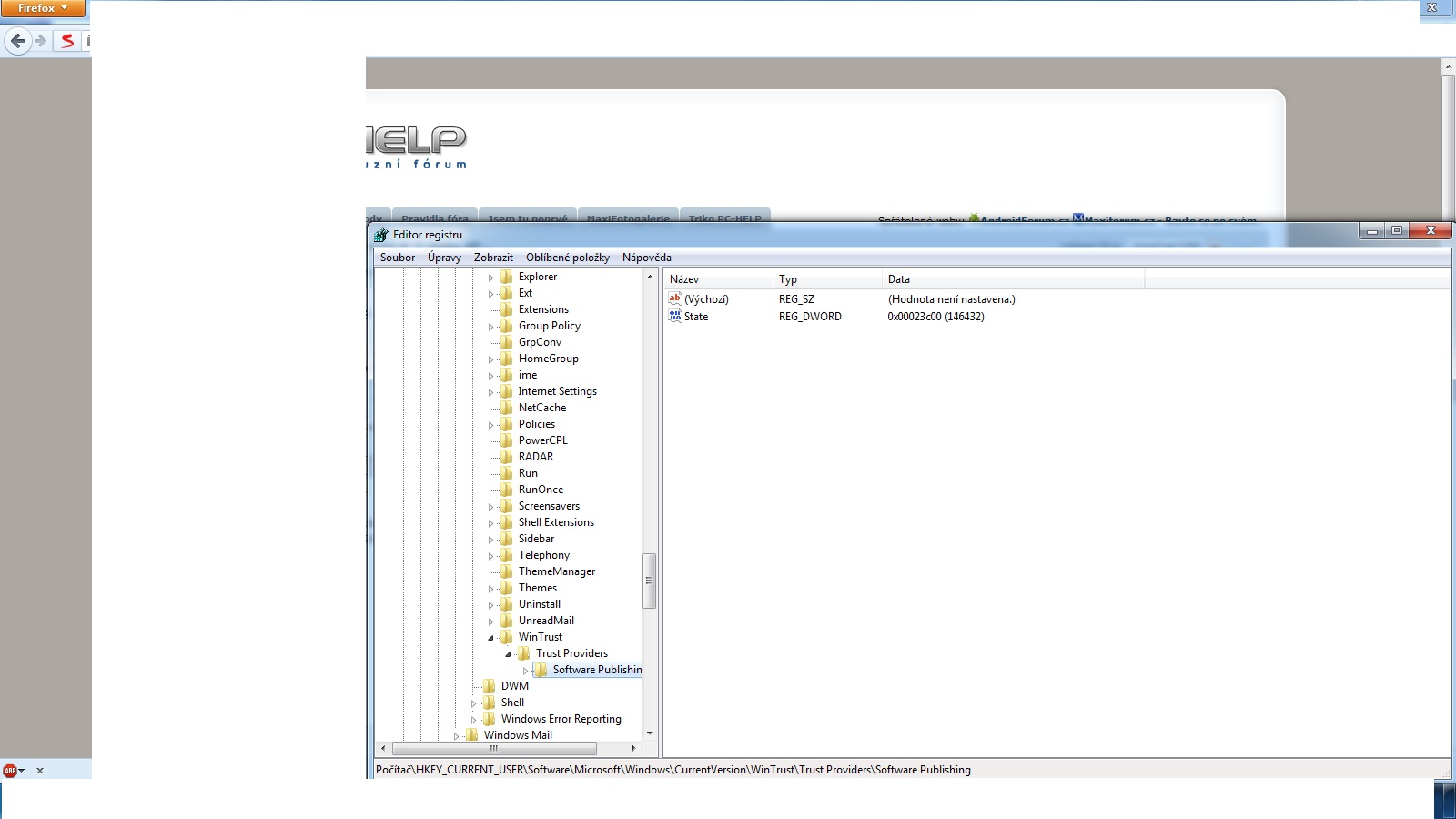Screen dimensions: 1456x819
Task: Click the Telephony folder icon
Action: [x=507, y=555]
